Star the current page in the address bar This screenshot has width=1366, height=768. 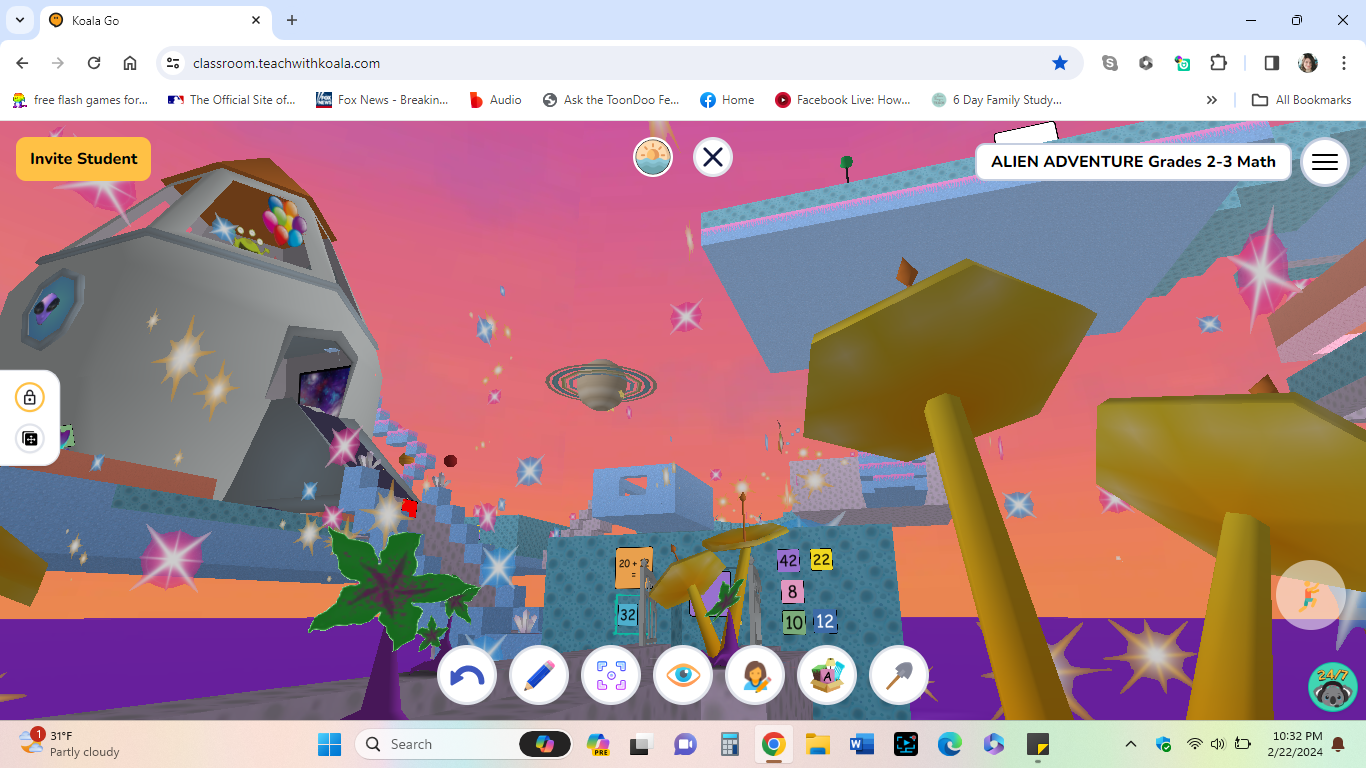coord(1060,62)
